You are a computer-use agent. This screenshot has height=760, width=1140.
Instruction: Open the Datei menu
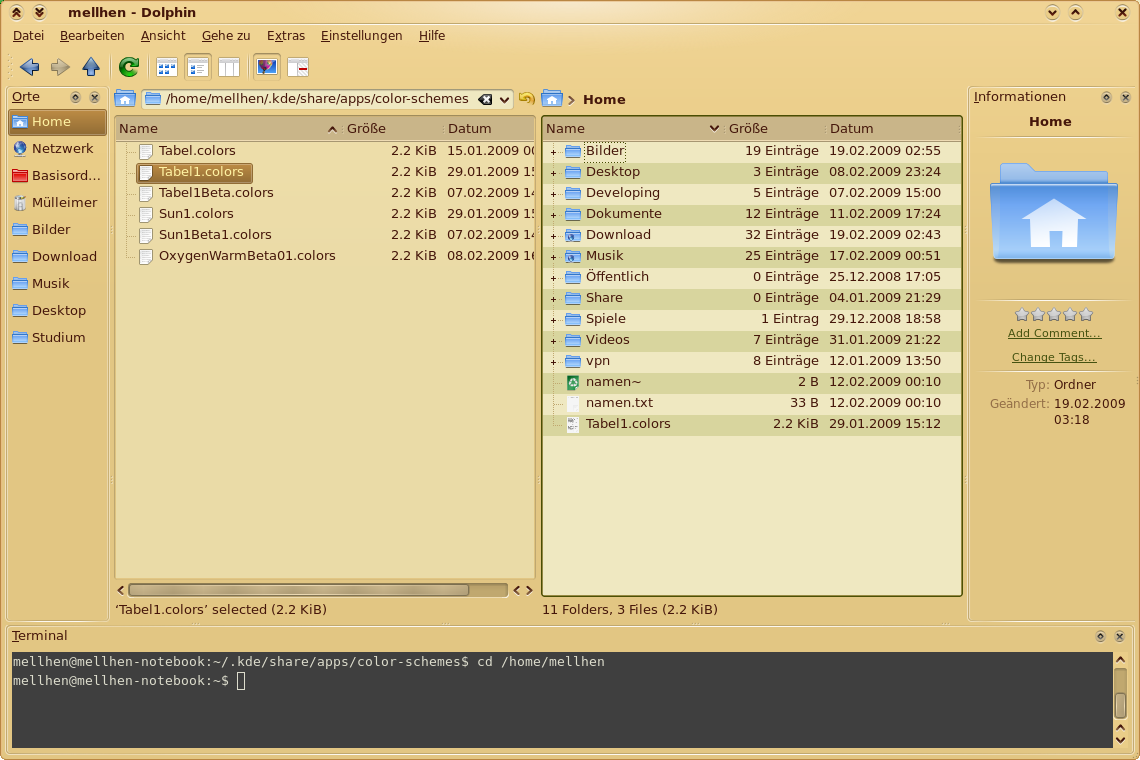coord(28,36)
